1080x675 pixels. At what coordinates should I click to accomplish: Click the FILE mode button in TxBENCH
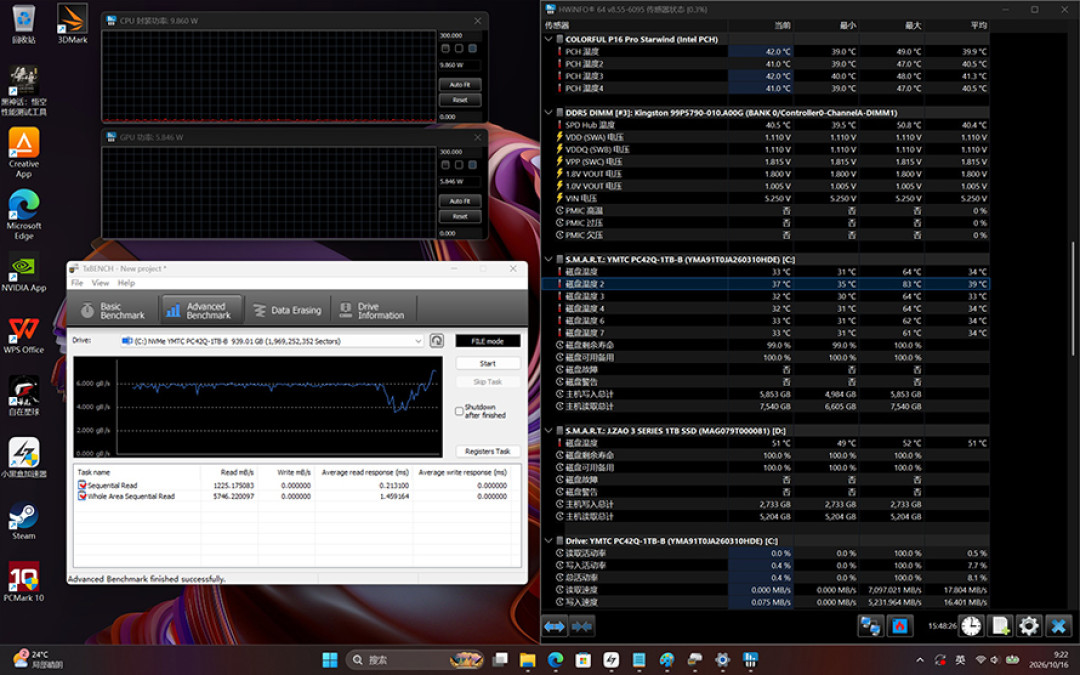pyautogui.click(x=488, y=341)
